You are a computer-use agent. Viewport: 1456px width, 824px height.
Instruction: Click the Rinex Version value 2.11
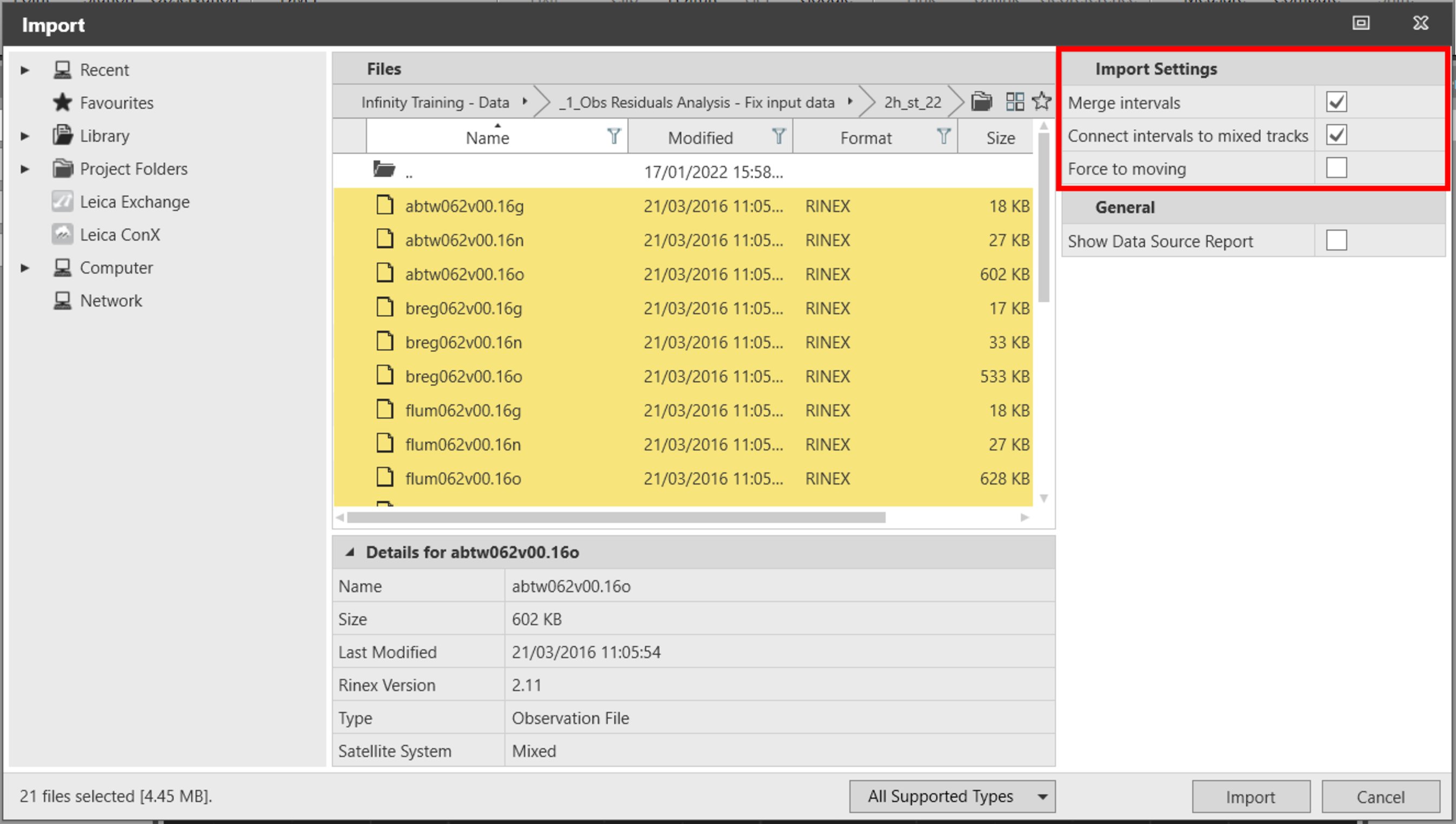click(x=526, y=685)
